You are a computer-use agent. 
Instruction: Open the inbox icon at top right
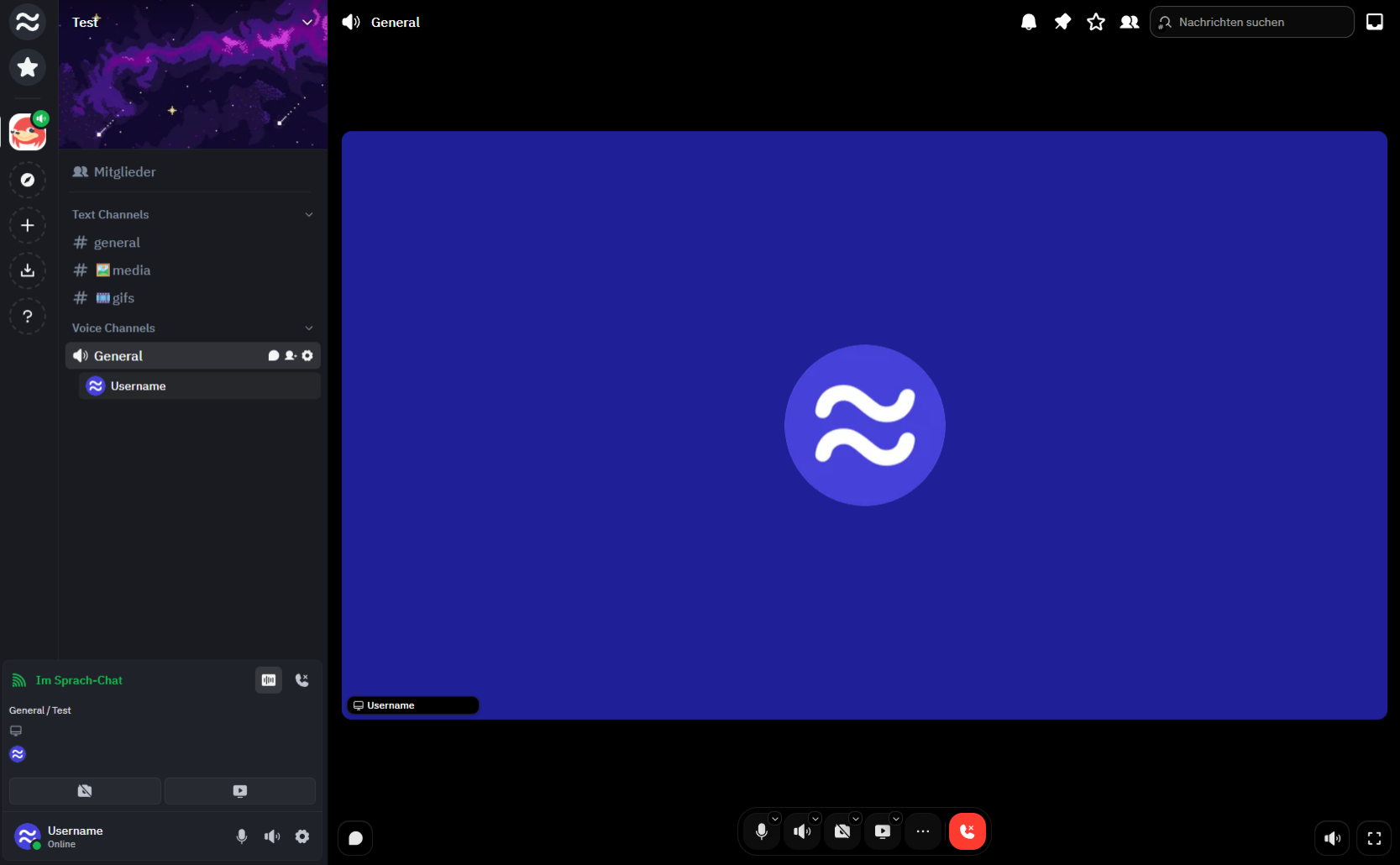point(1375,22)
